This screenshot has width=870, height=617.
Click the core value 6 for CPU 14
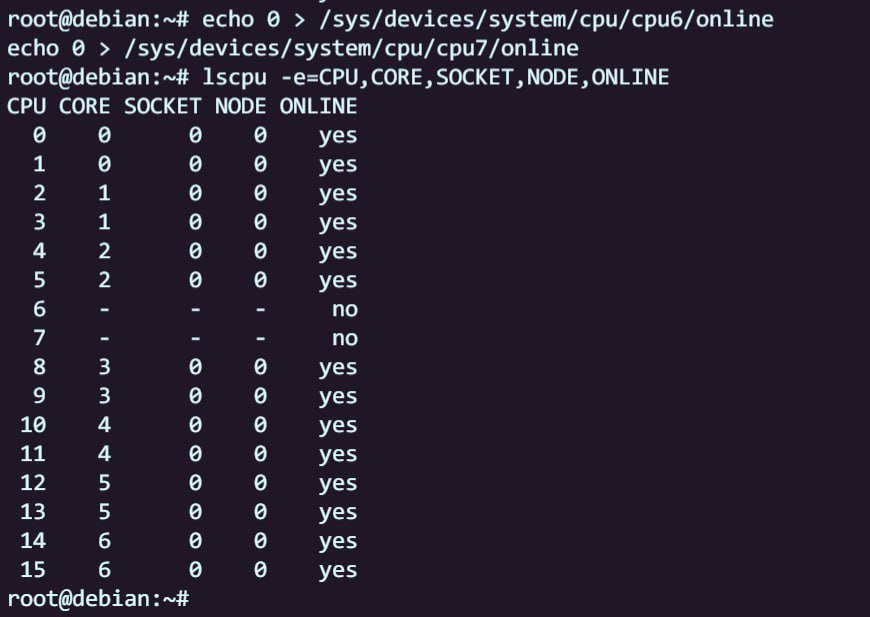104,542
